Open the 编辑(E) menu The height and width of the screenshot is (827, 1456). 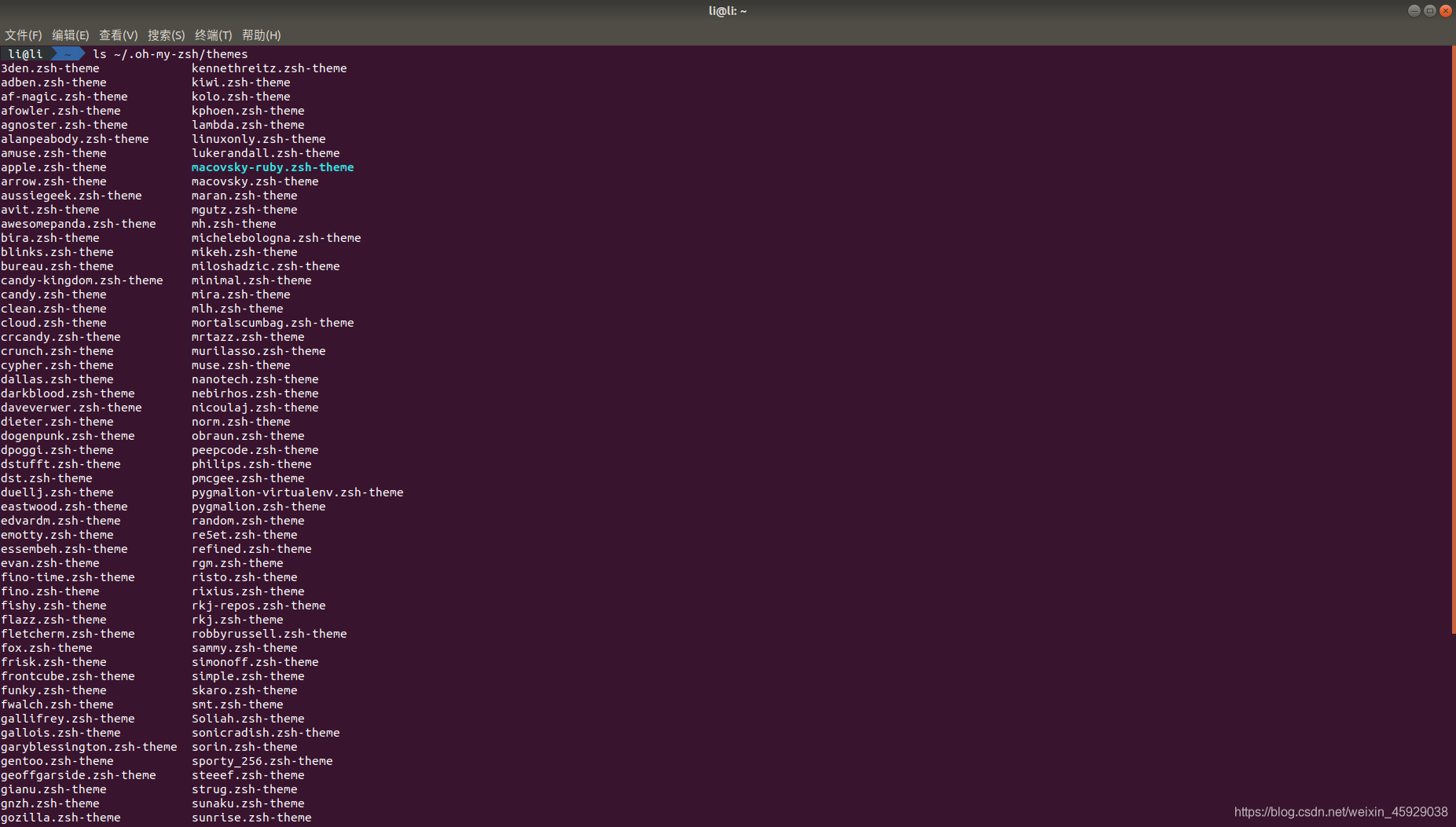[x=70, y=35]
